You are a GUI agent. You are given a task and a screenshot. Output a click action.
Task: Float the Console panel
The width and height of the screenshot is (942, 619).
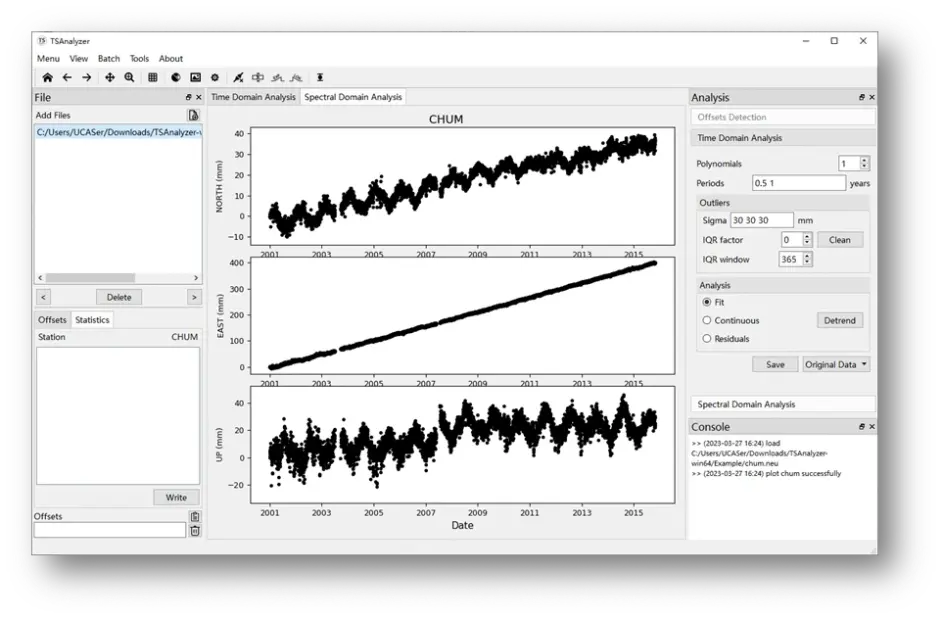[x=862, y=427]
